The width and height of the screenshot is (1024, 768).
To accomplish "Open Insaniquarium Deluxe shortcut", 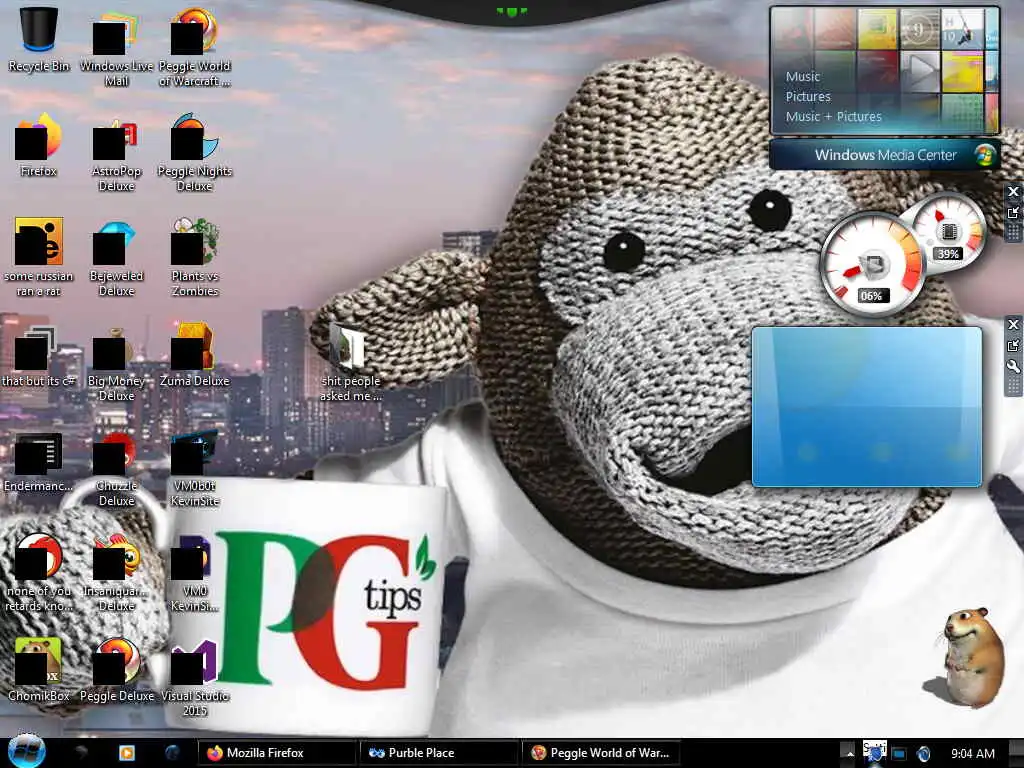I will point(116,573).
